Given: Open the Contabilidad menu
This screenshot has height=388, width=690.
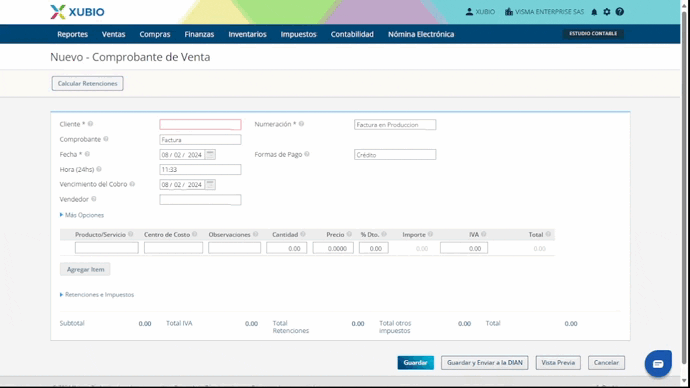Looking at the screenshot, I should [352, 34].
